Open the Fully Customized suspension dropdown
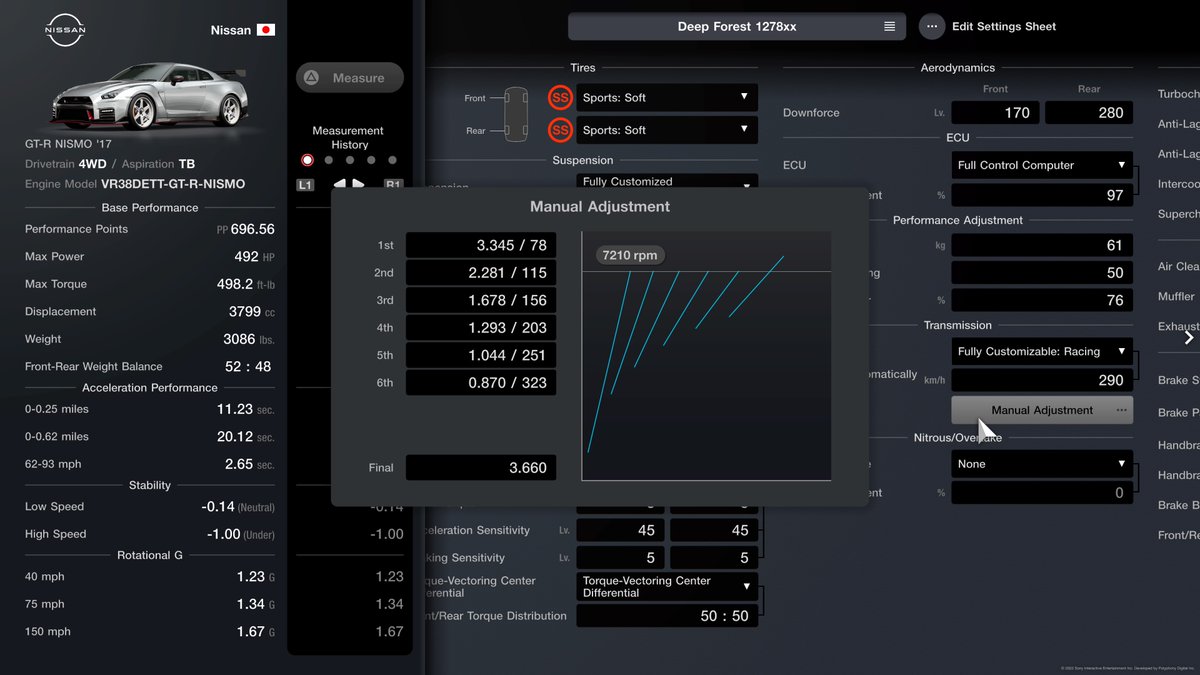This screenshot has width=1200, height=675. coord(667,181)
